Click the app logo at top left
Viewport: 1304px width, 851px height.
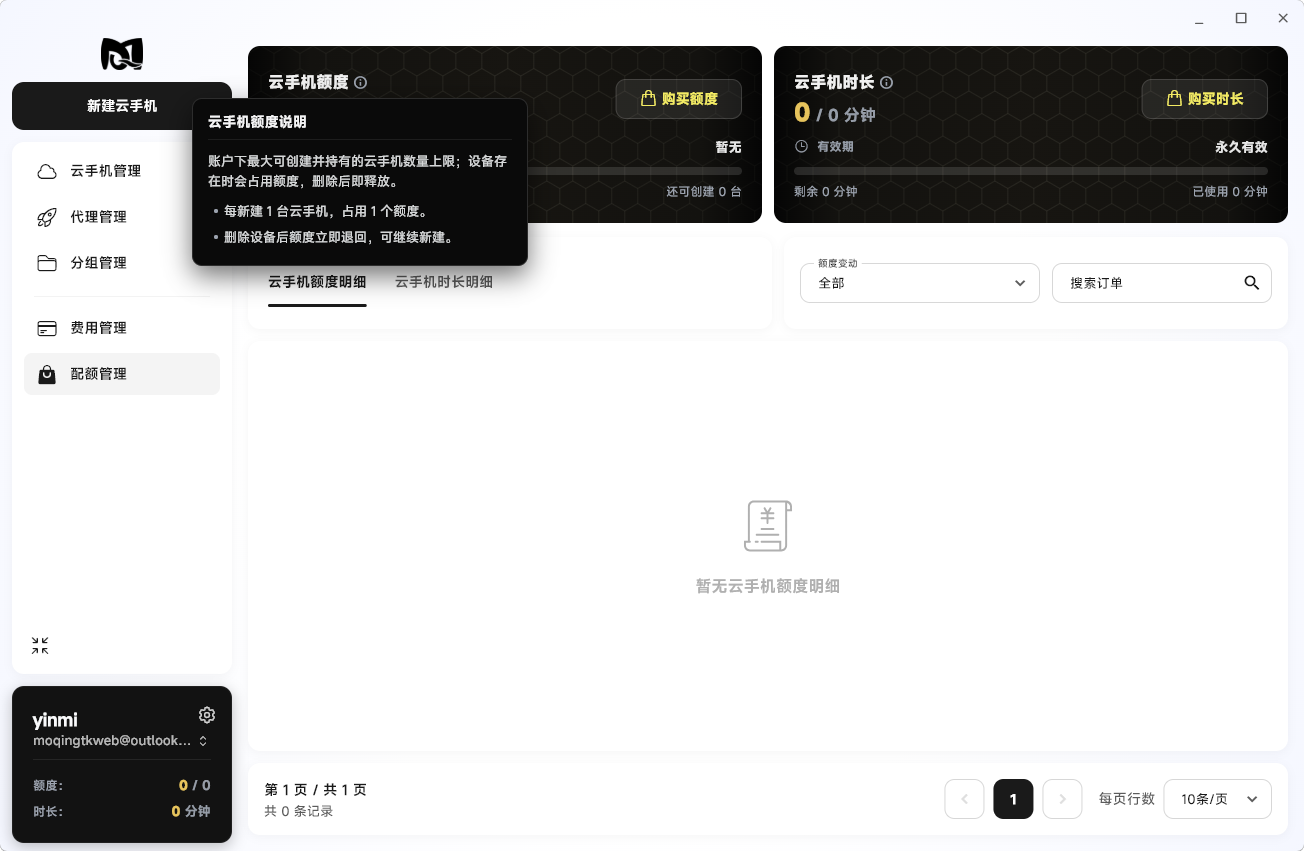click(x=122, y=54)
